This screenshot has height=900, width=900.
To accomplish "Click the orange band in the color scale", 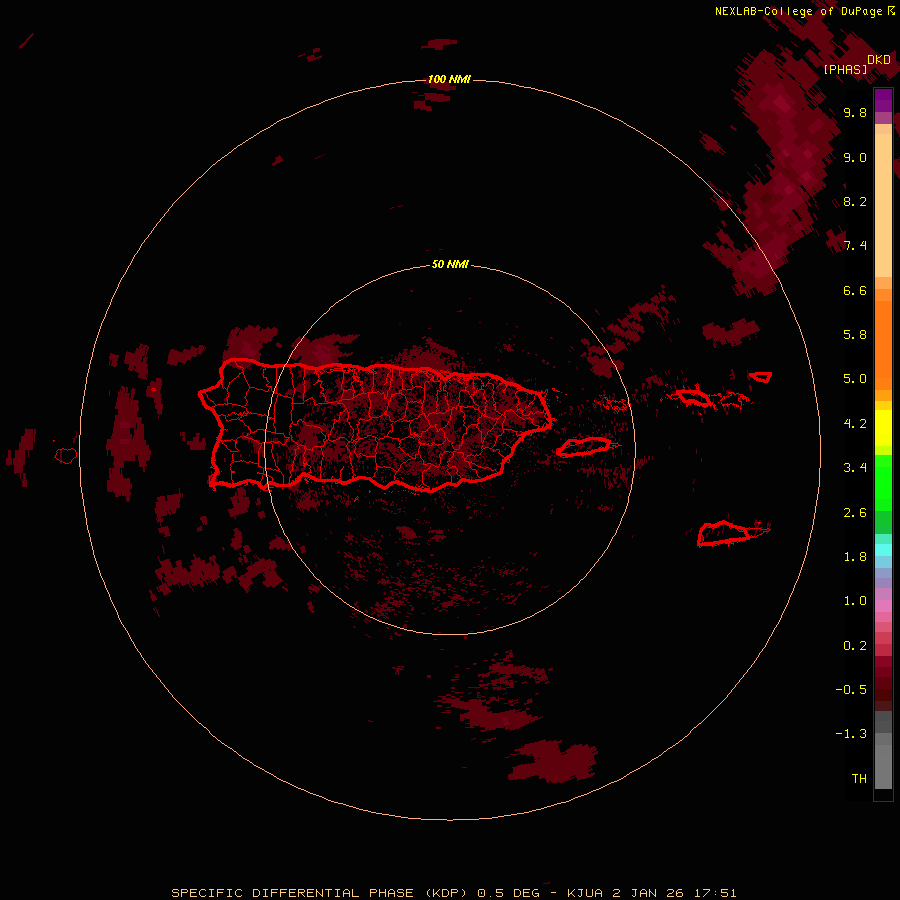I will 883,346.
